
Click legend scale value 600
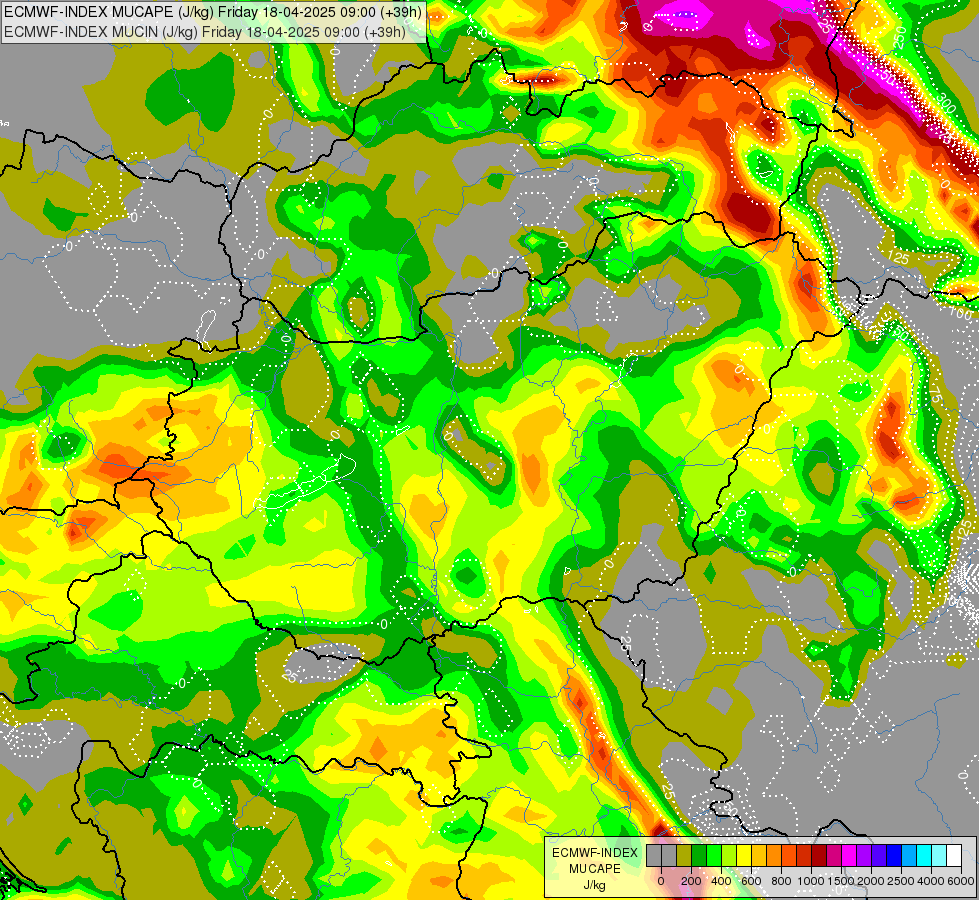coord(751,881)
